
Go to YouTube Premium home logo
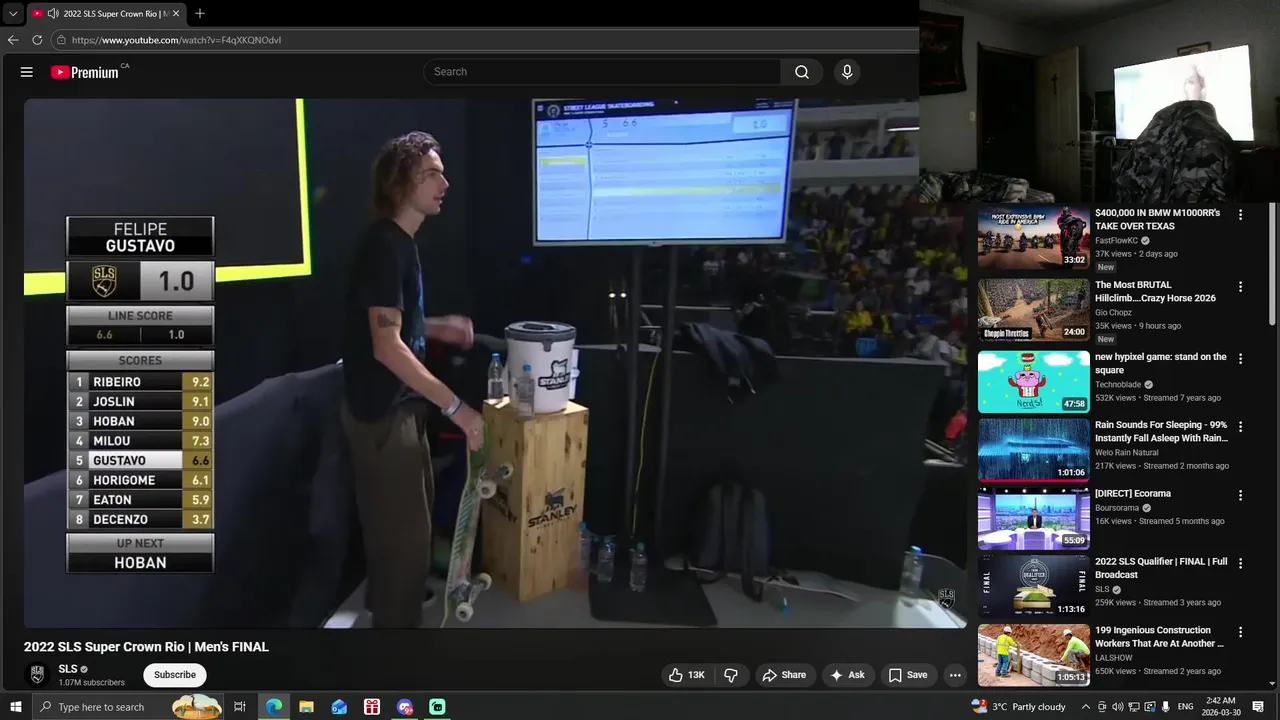coord(85,72)
